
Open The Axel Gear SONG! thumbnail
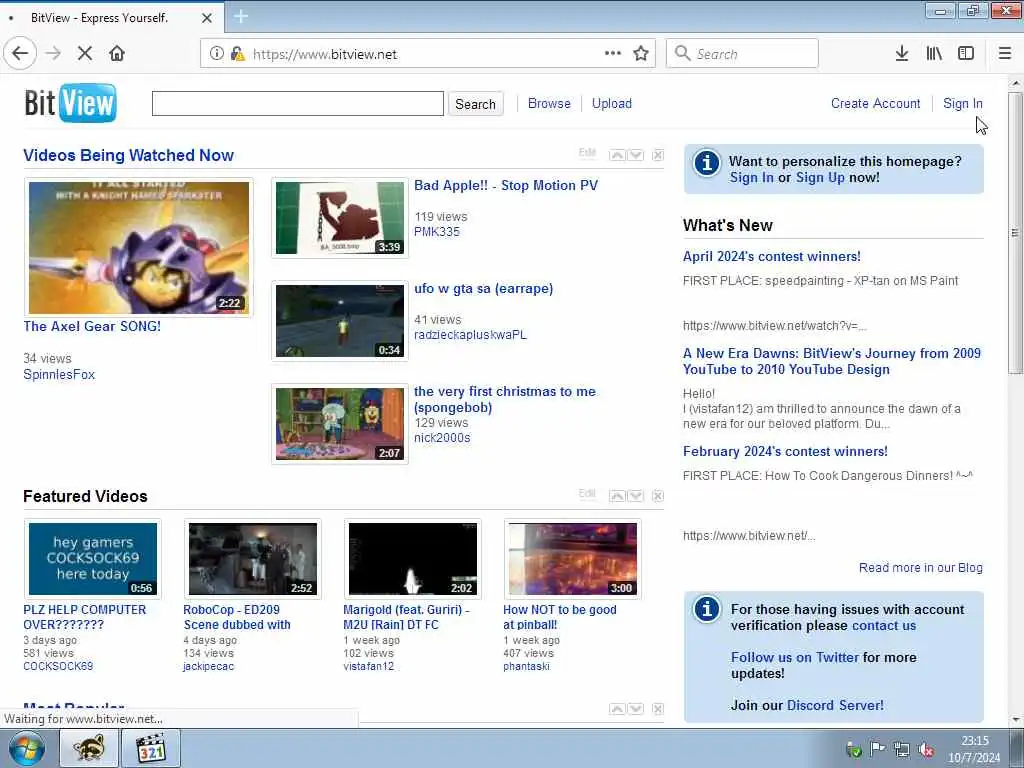[x=138, y=248]
